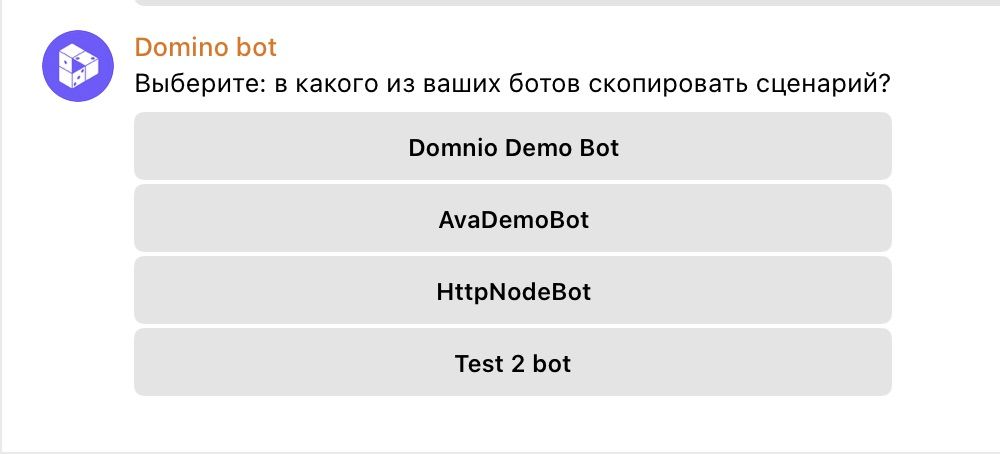
Task: Copy the scenario into AvaDemoBot
Action: (513, 219)
